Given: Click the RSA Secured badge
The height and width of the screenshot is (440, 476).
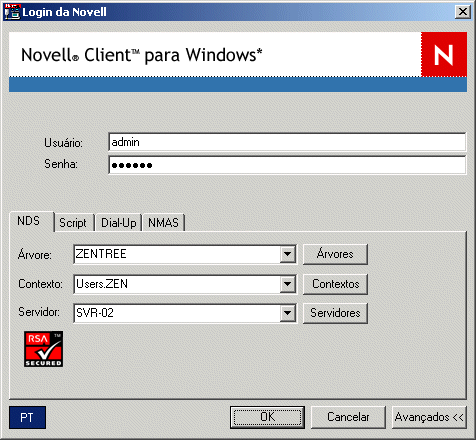Looking at the screenshot, I should click(44, 349).
